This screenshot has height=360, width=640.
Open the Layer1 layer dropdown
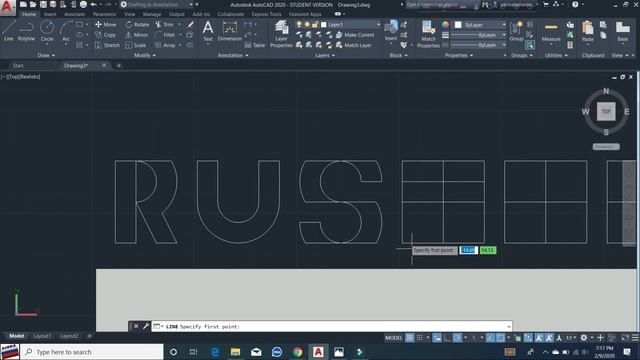350,24
